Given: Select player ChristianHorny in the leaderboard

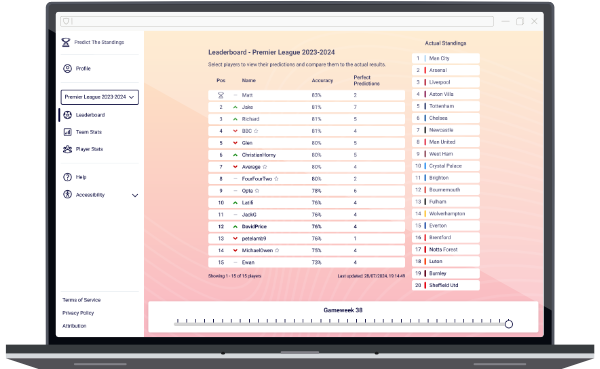Looking at the screenshot, I should tap(307, 155).
